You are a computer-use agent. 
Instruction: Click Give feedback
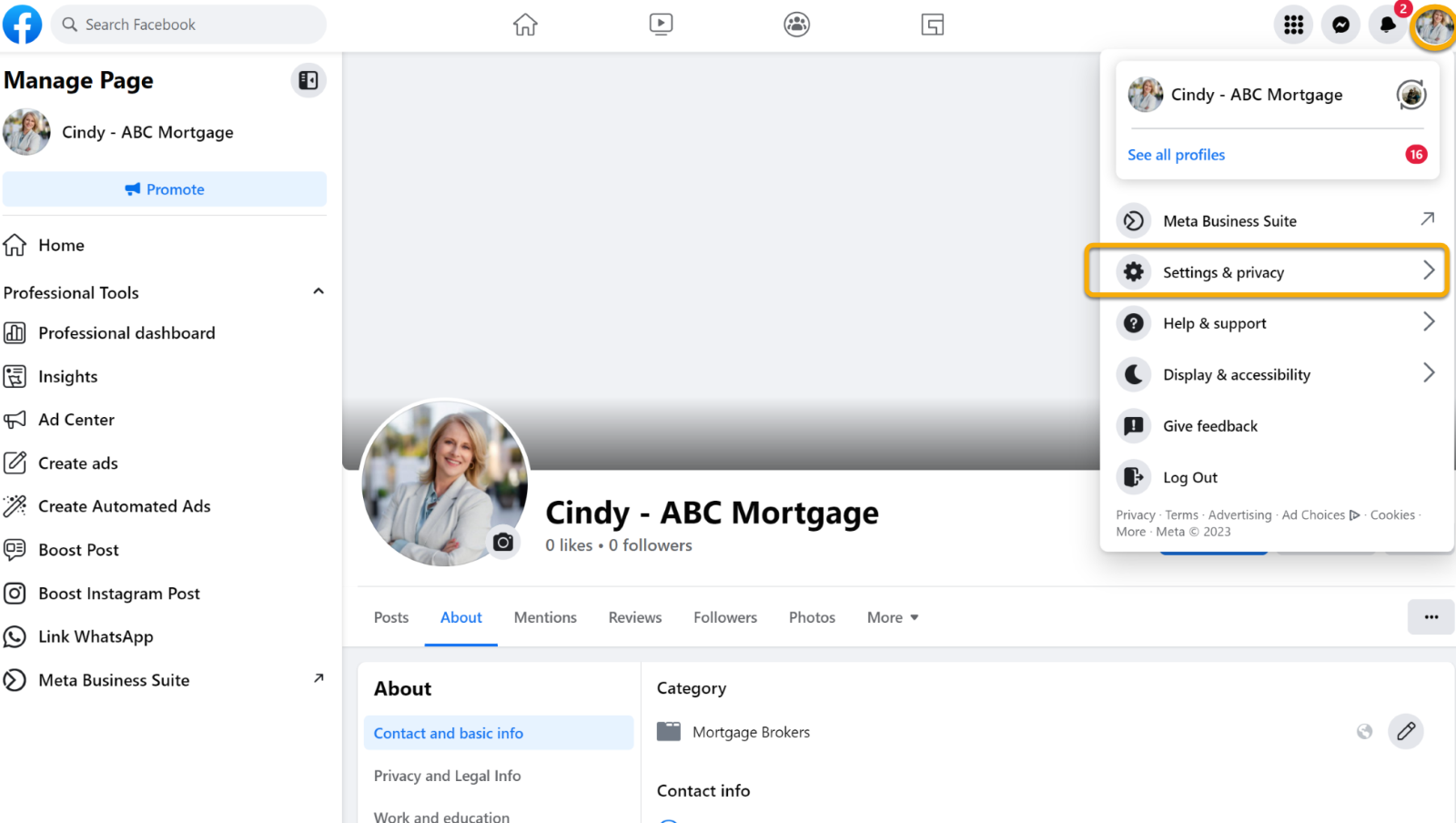[1277, 426]
